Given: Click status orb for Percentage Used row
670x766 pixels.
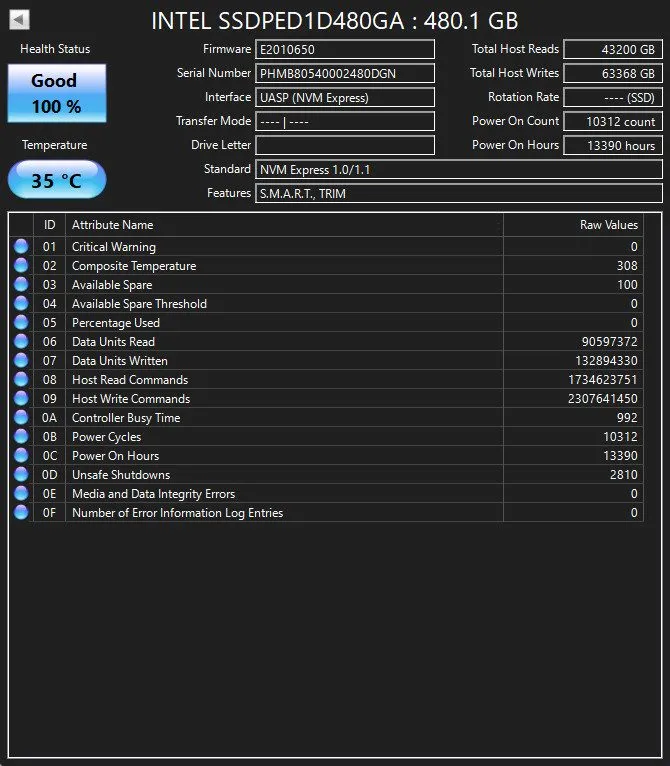Looking at the screenshot, I should [21, 322].
